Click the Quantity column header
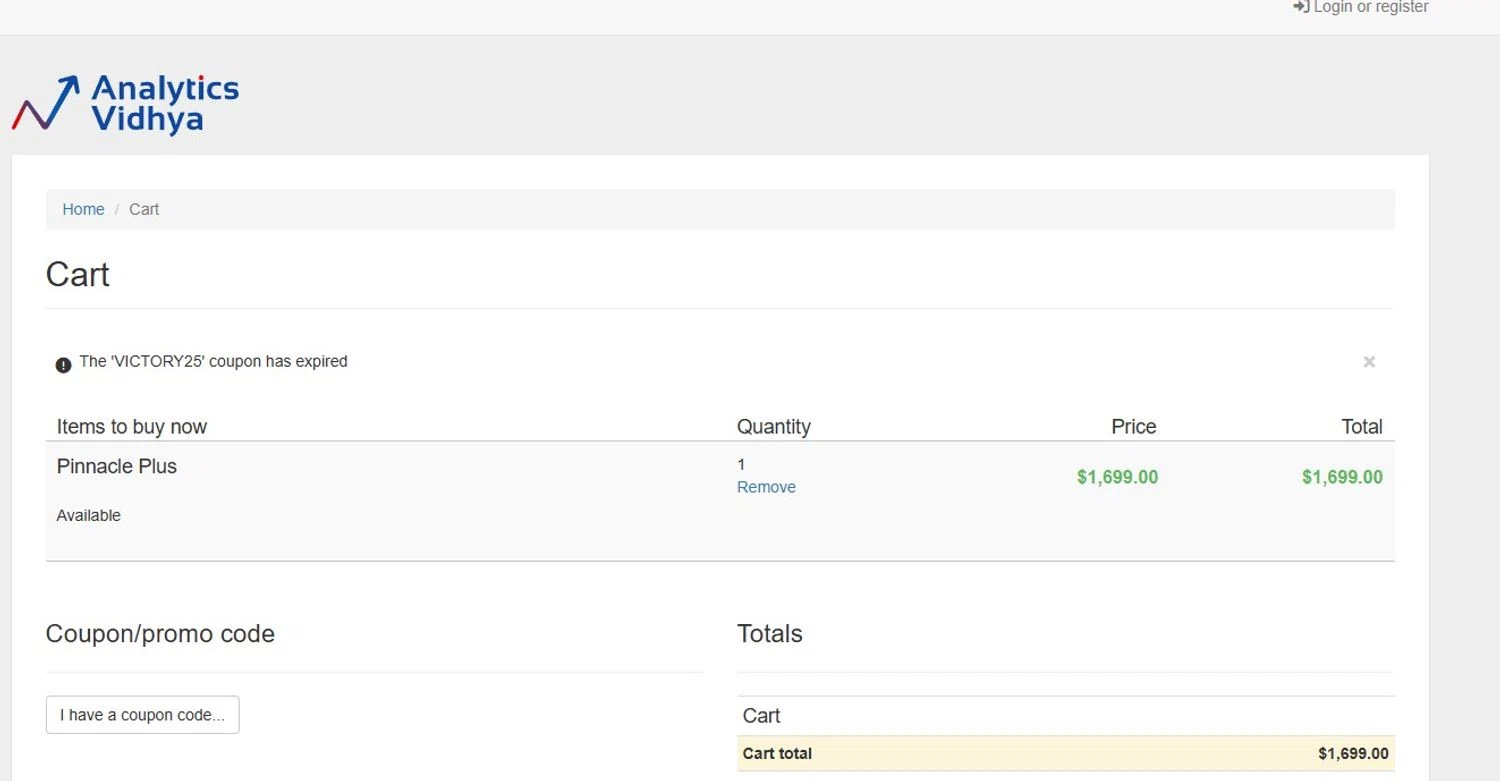 774,427
